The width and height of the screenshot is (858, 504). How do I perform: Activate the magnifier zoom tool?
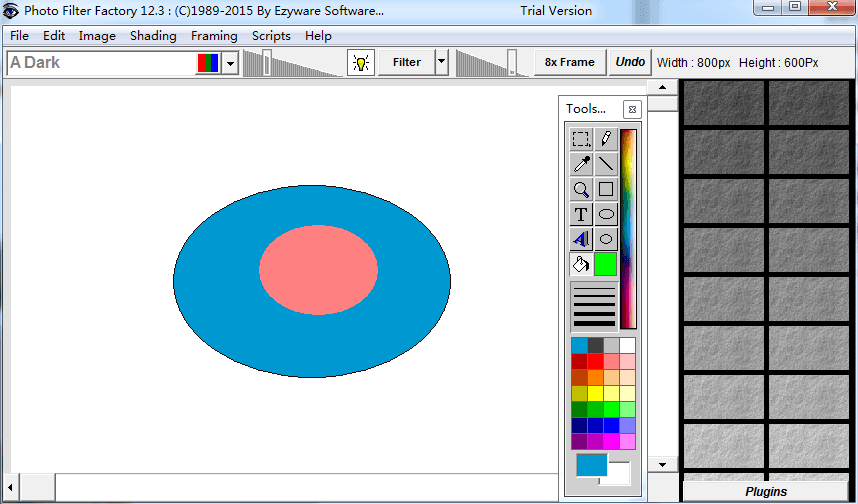[x=581, y=189]
